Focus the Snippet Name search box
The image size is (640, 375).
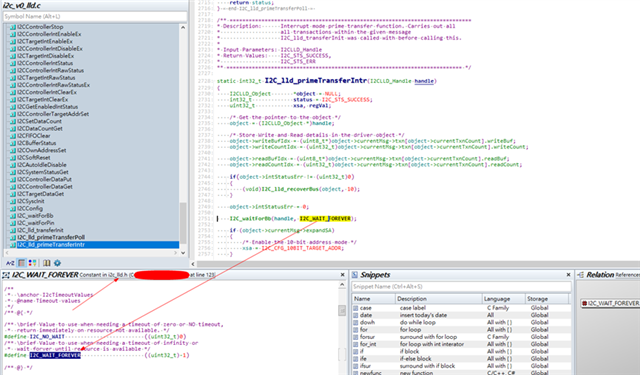coord(462,287)
